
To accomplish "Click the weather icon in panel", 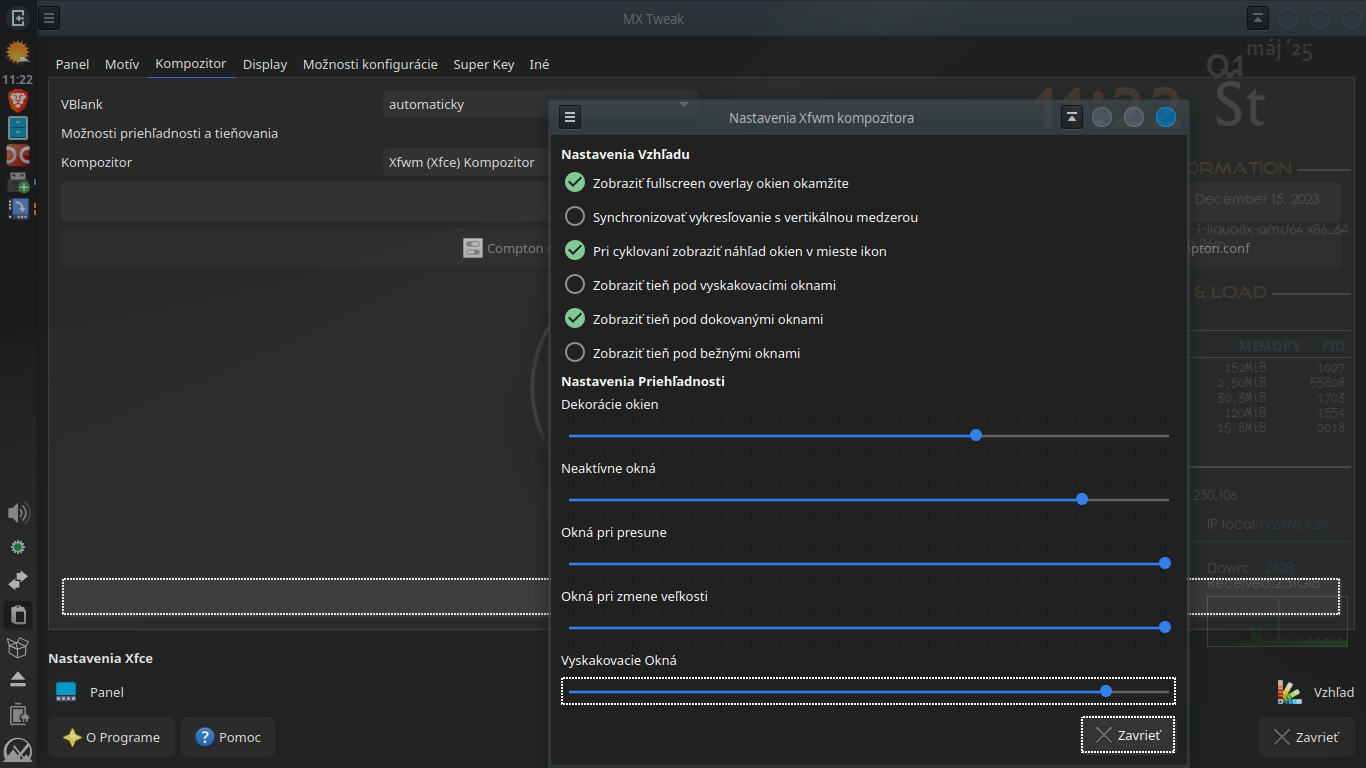I will [x=18, y=53].
